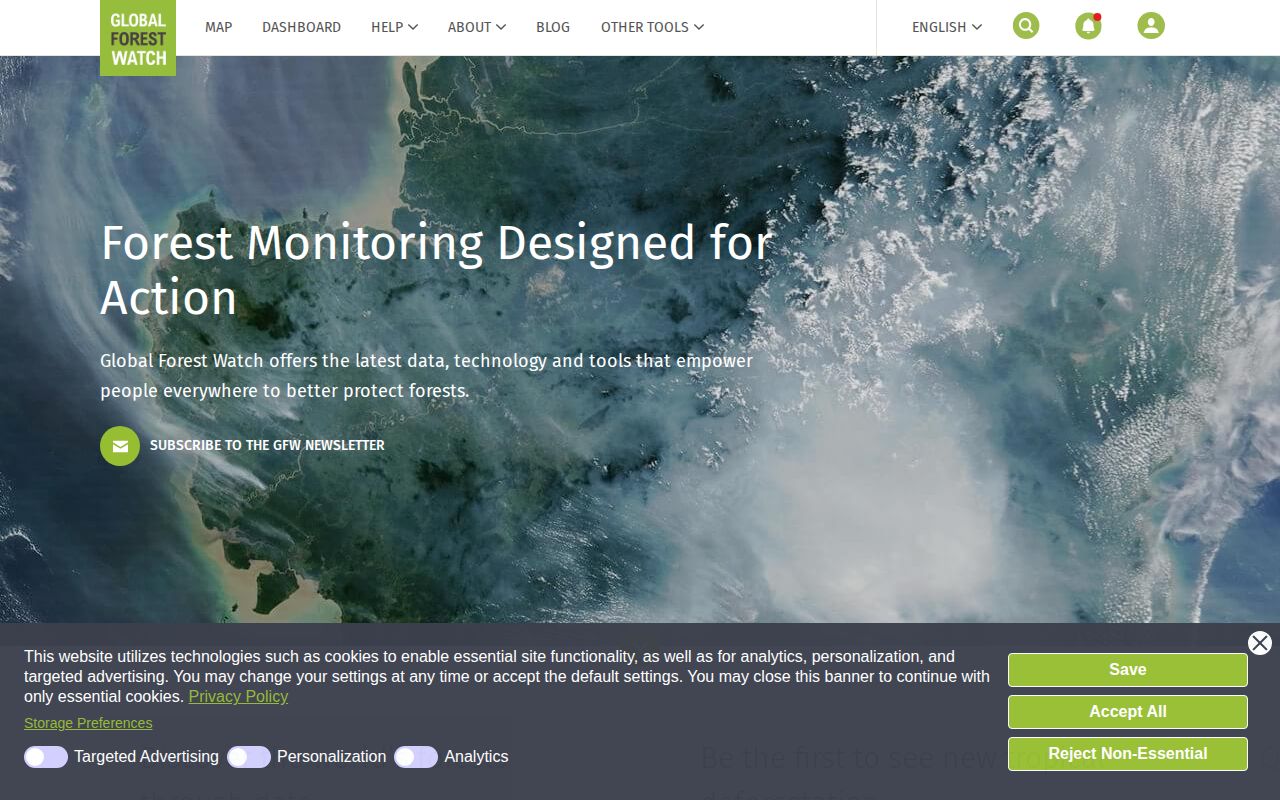
Task: View the notifications bell
Action: point(1088,26)
